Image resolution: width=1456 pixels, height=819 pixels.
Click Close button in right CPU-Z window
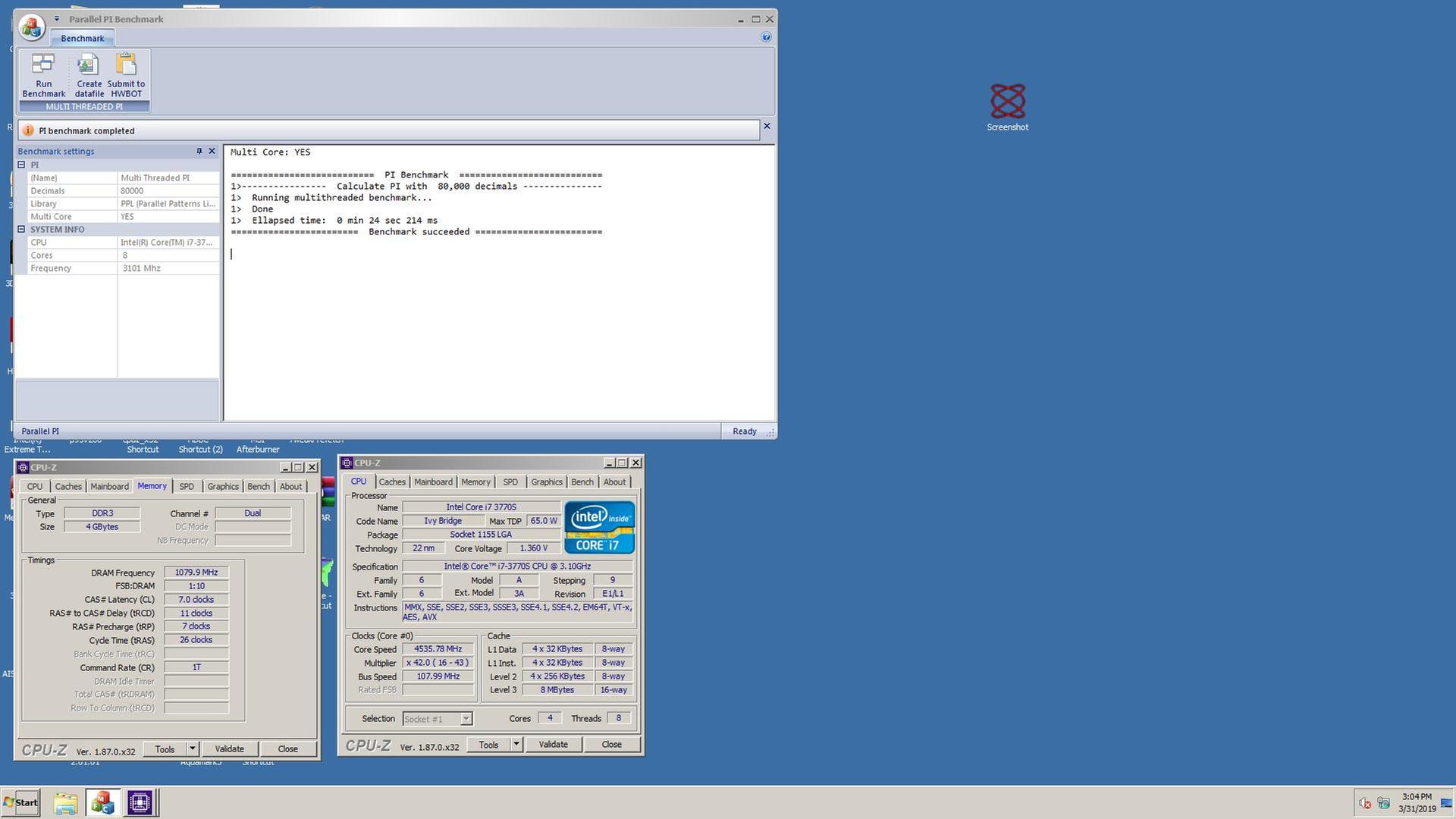pyautogui.click(x=612, y=745)
